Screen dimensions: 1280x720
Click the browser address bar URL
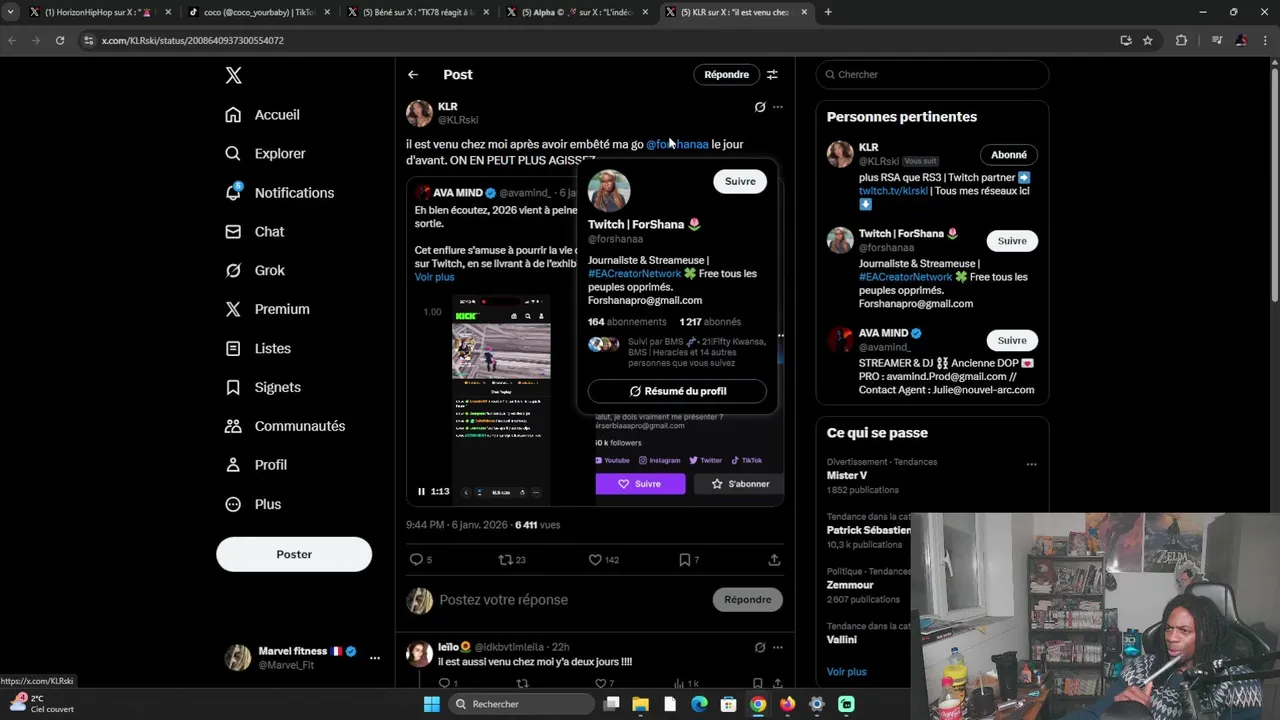[193, 41]
